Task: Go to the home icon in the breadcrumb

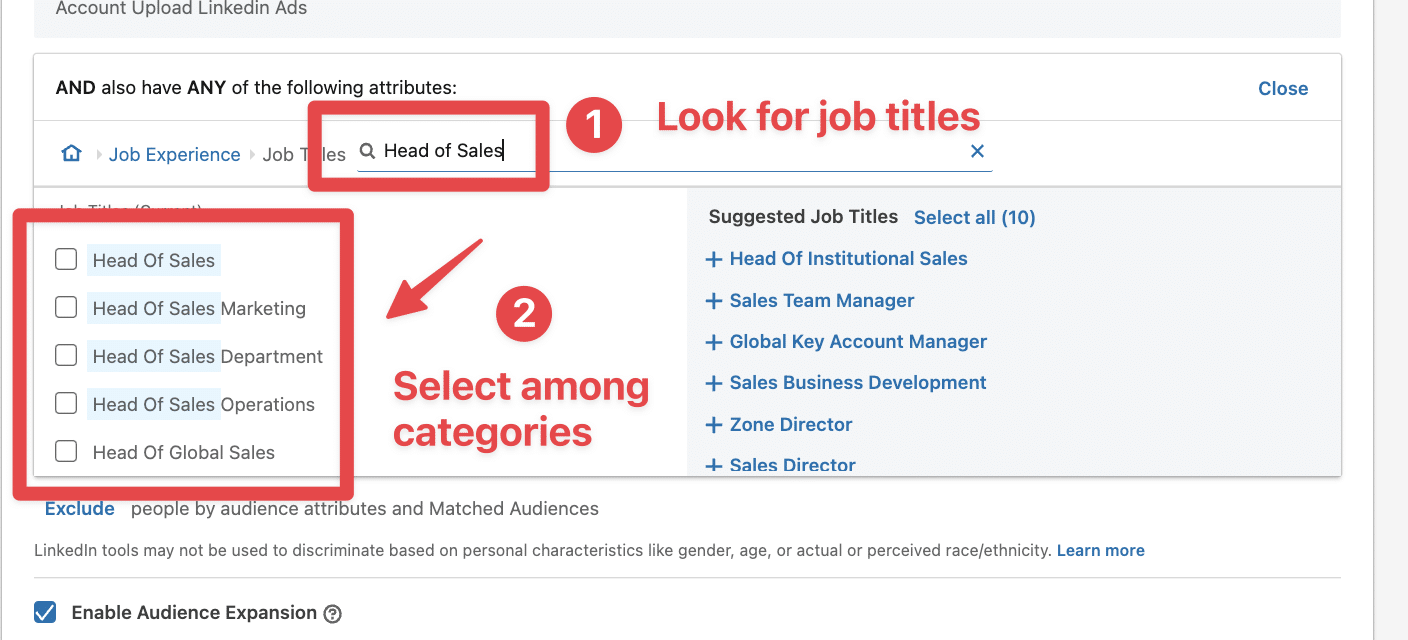Action: (71, 153)
